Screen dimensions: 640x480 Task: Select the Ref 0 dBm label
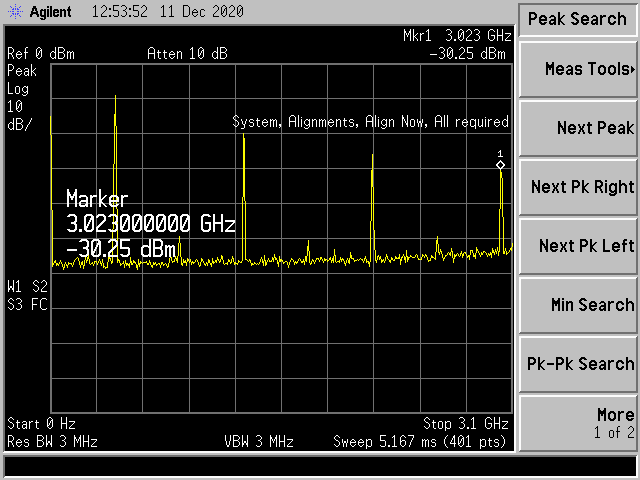[41, 54]
